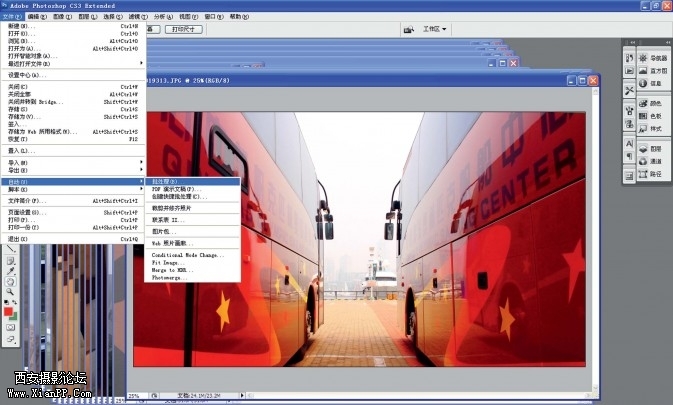
Task: Click the 打印尺寸 (Print Size) button
Action: 216,30
